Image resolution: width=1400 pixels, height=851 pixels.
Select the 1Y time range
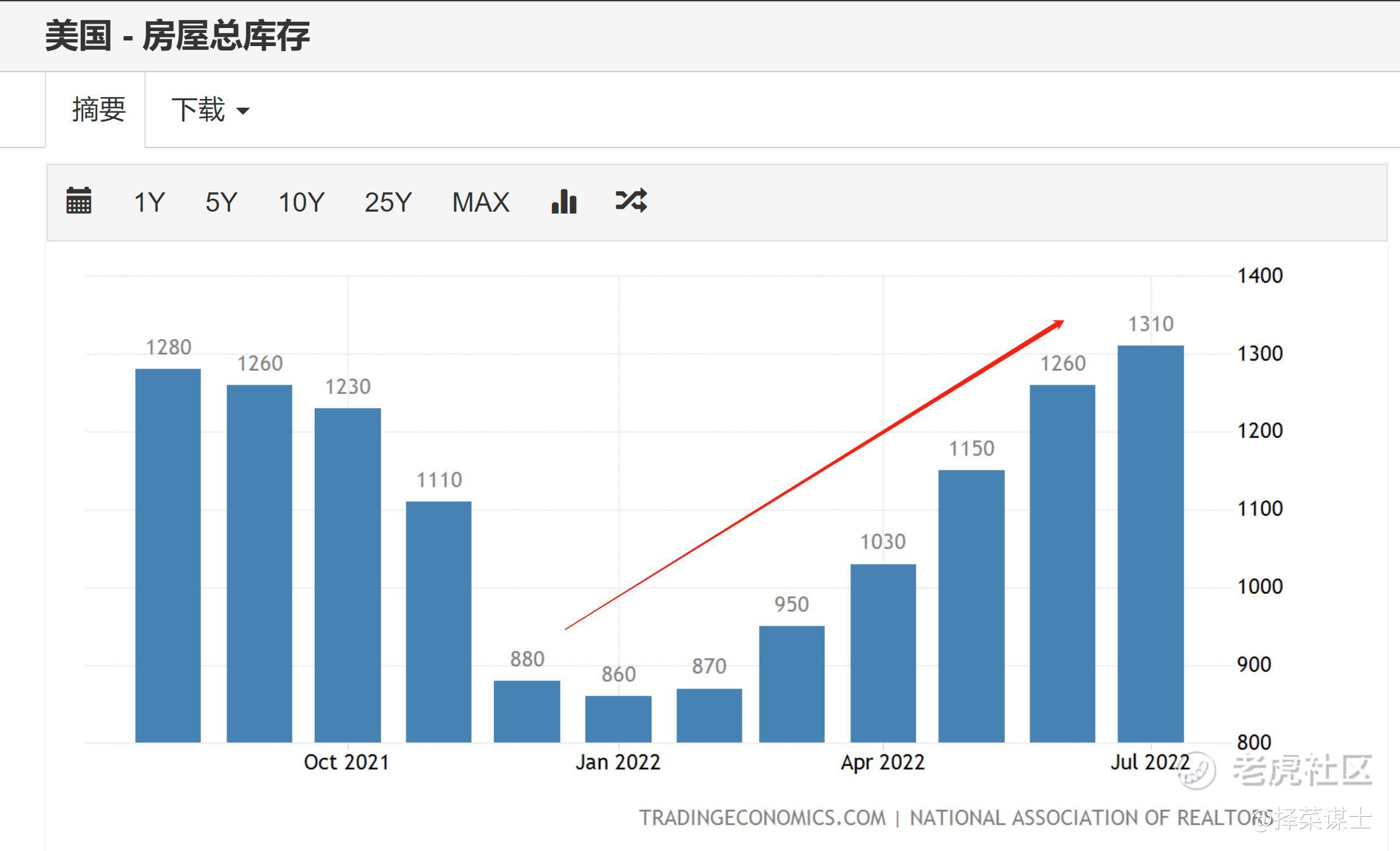pyautogui.click(x=149, y=202)
